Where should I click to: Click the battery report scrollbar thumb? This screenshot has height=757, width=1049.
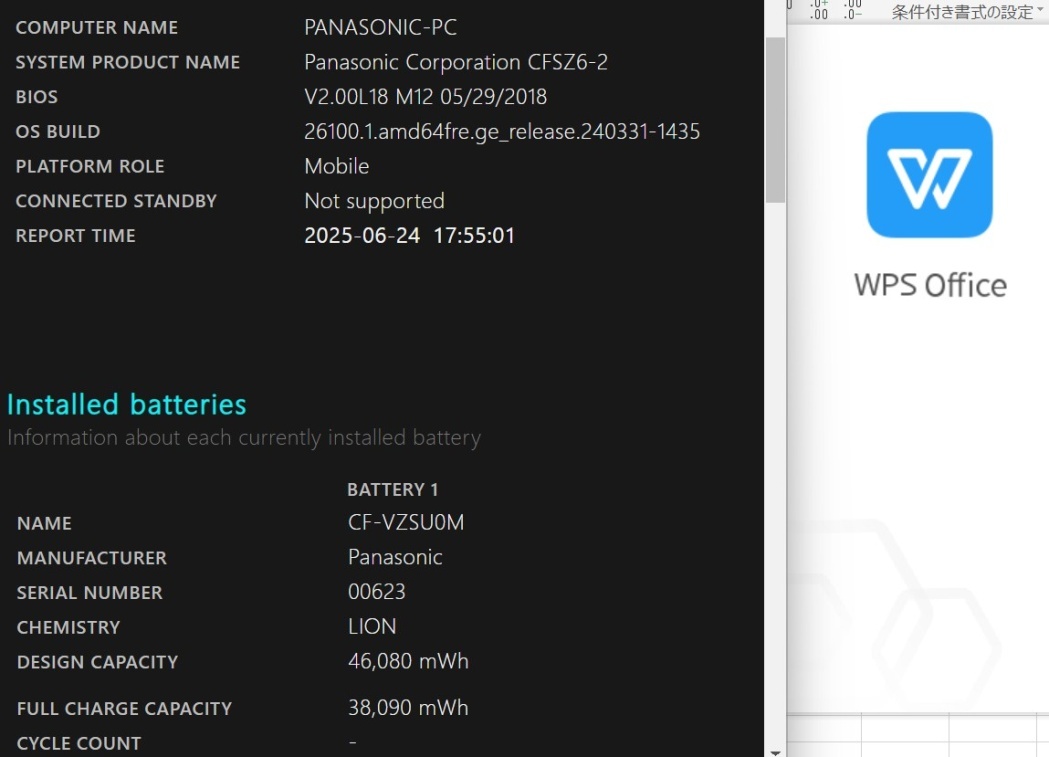775,120
